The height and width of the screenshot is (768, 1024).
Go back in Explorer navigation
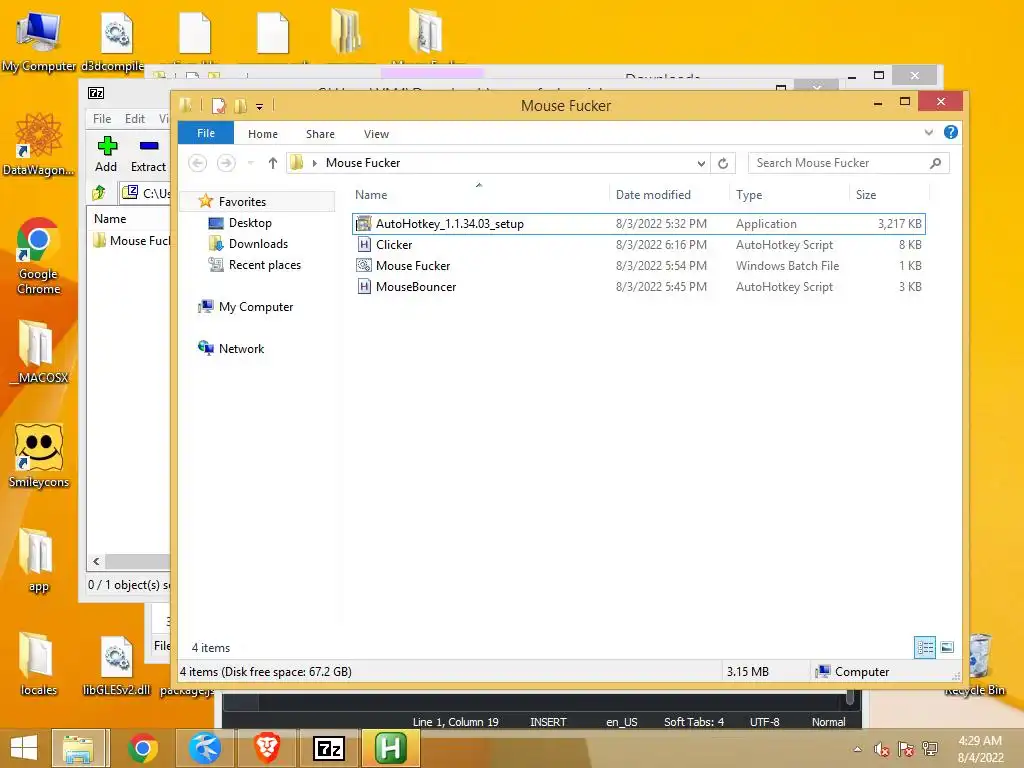[197, 163]
